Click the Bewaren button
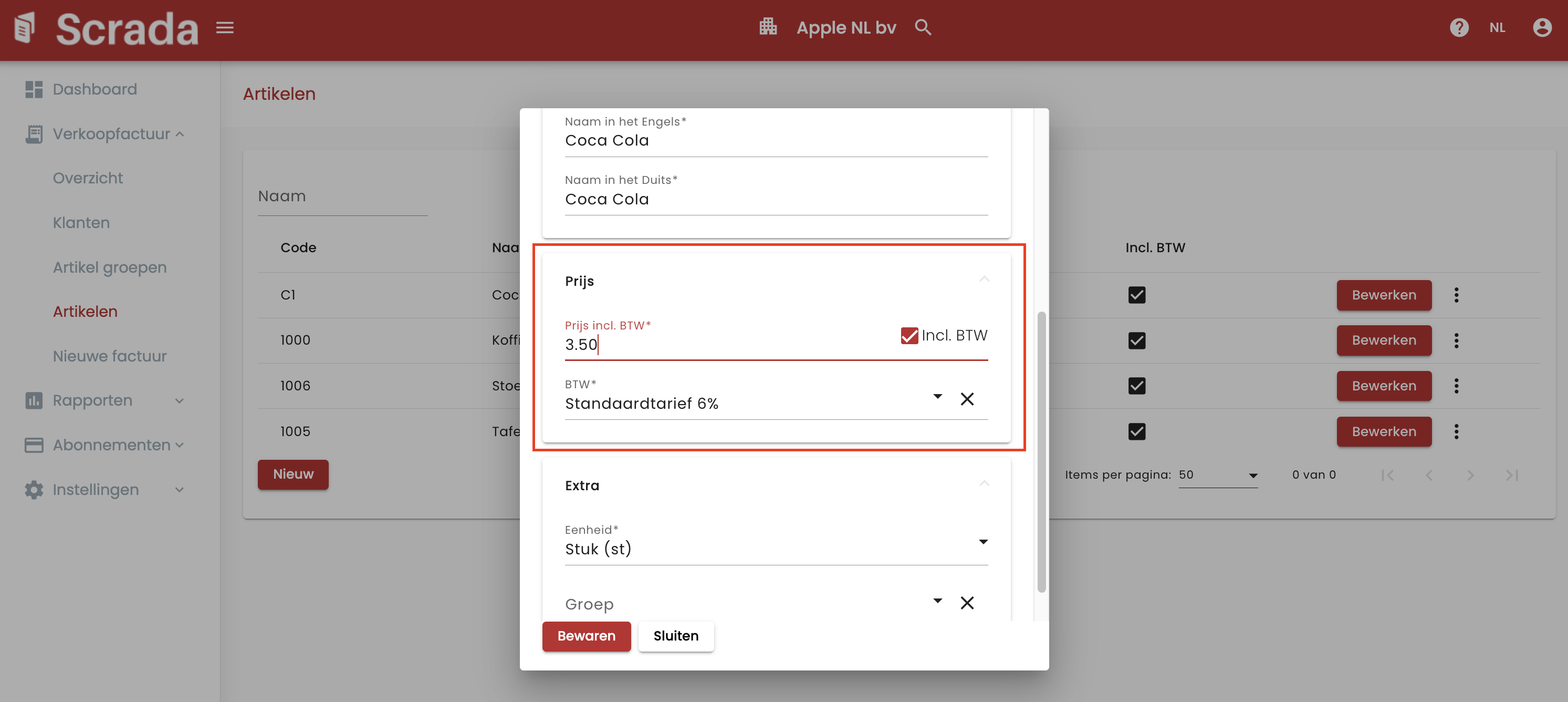Screen dimensions: 1568x702 [586, 636]
